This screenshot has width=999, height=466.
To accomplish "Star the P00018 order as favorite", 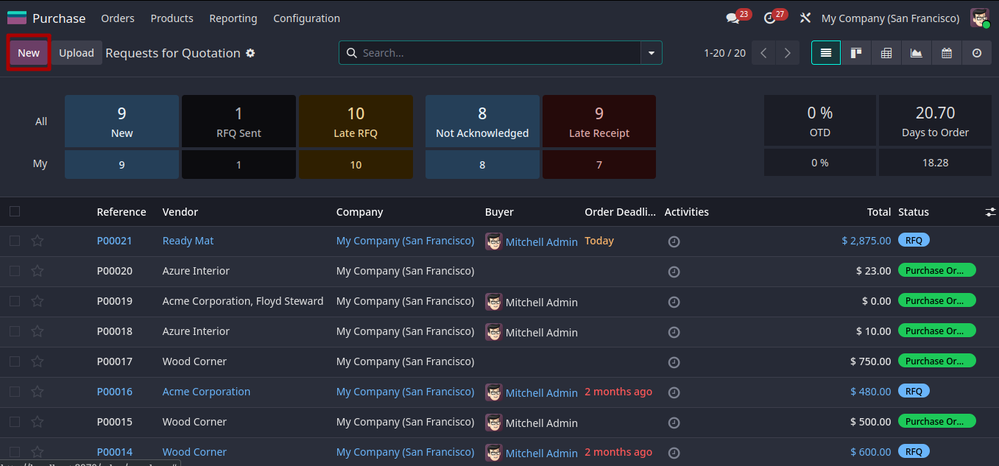I will [x=38, y=331].
